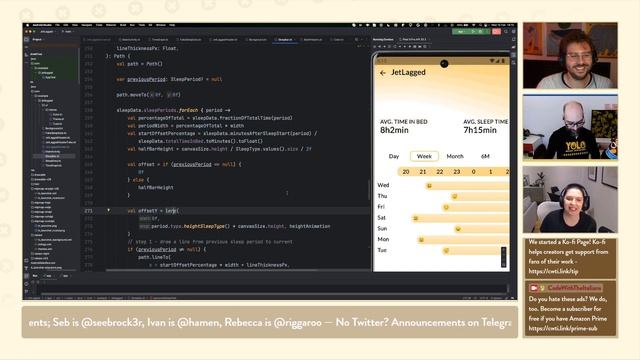Click the 7h15min sleep time value
Viewport: 640px width, 360px height.
click(x=480, y=130)
